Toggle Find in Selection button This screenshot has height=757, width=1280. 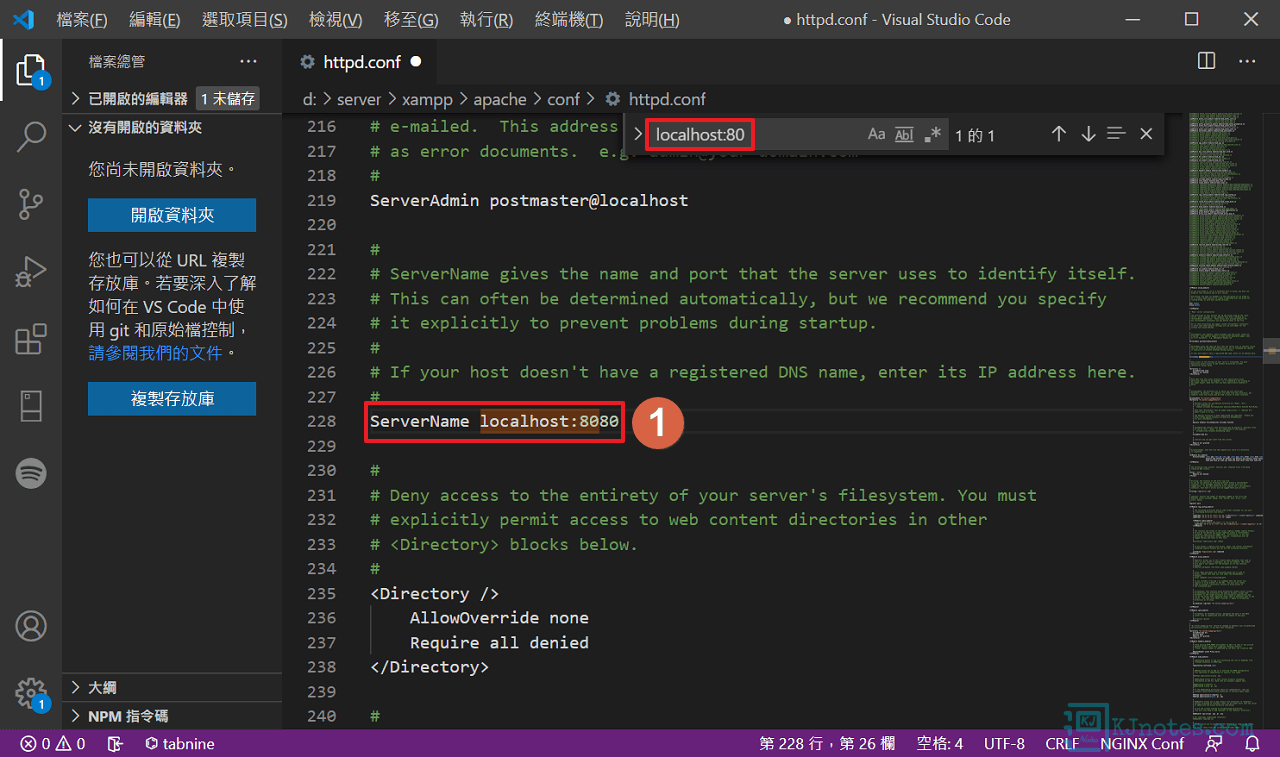pos(1117,134)
